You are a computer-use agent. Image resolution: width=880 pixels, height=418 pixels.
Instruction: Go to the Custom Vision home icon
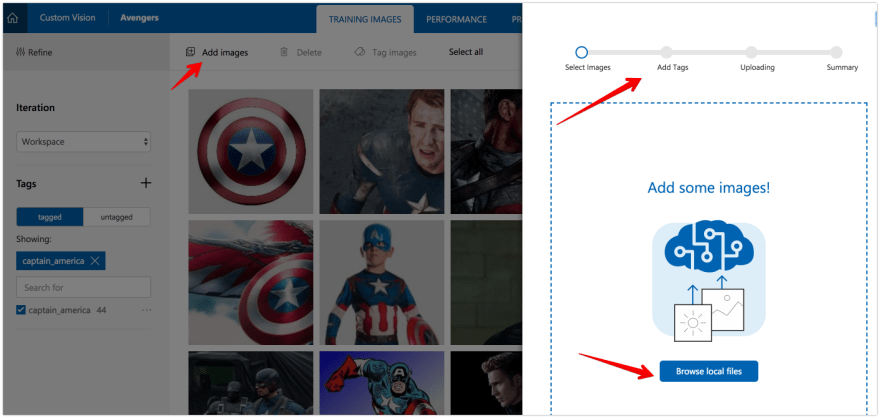point(12,19)
